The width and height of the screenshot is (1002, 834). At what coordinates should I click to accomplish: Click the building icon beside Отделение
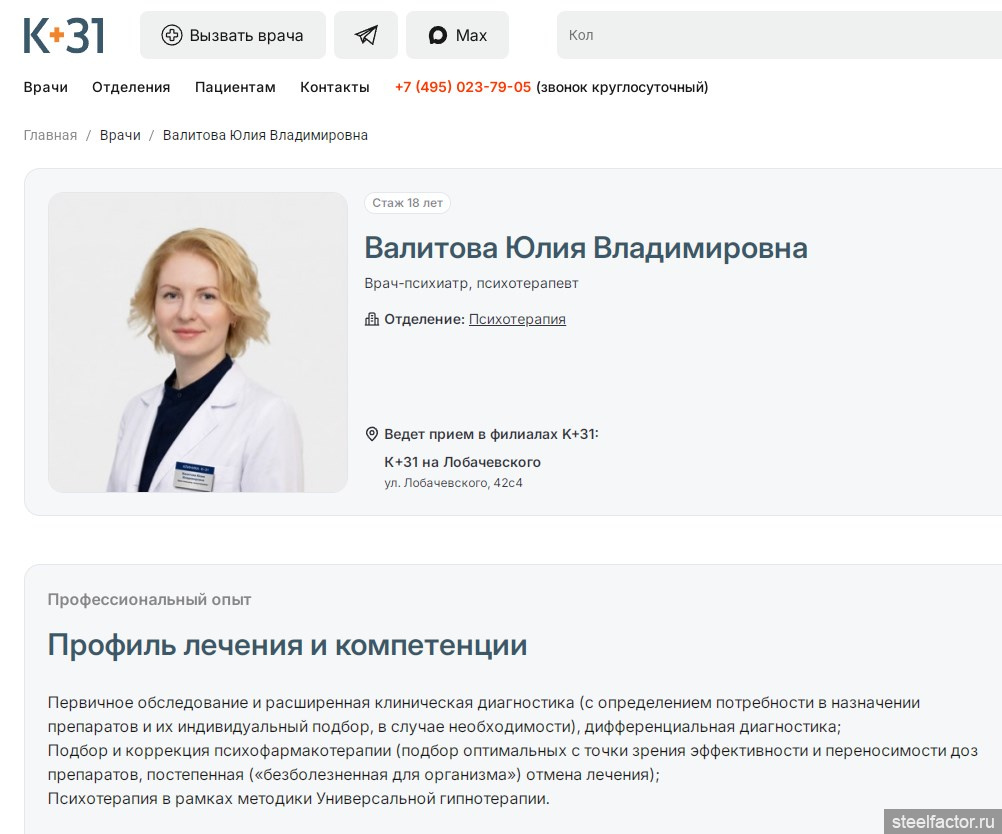pos(372,319)
